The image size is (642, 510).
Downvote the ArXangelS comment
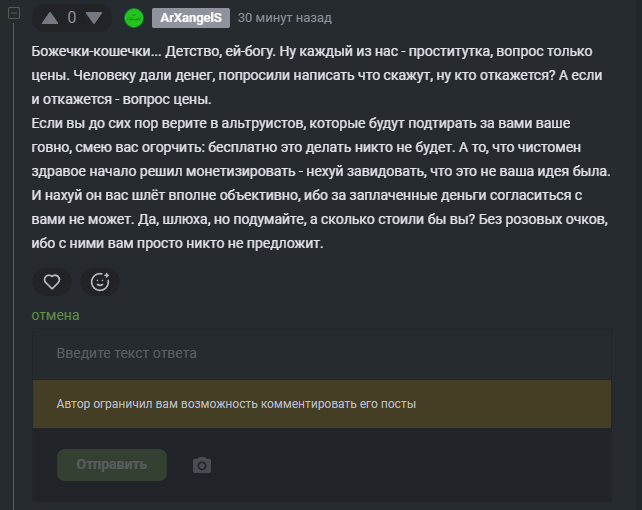93,18
